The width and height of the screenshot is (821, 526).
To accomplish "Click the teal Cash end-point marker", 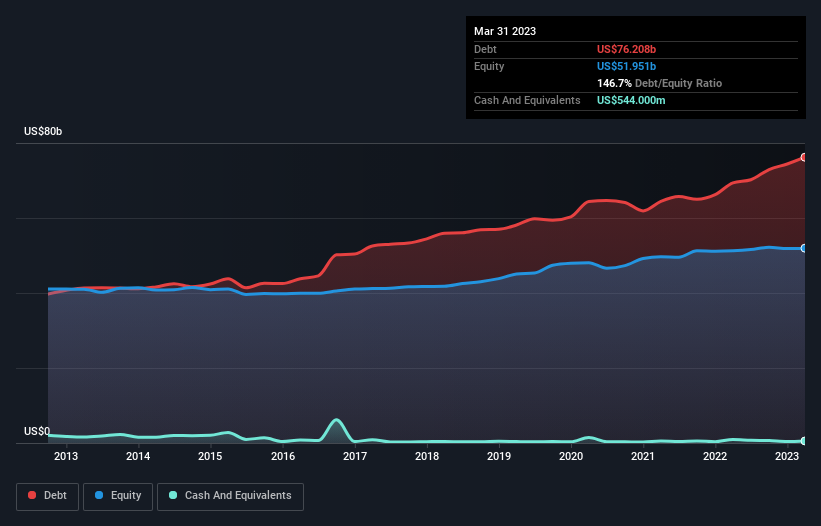I will pos(804,441).
